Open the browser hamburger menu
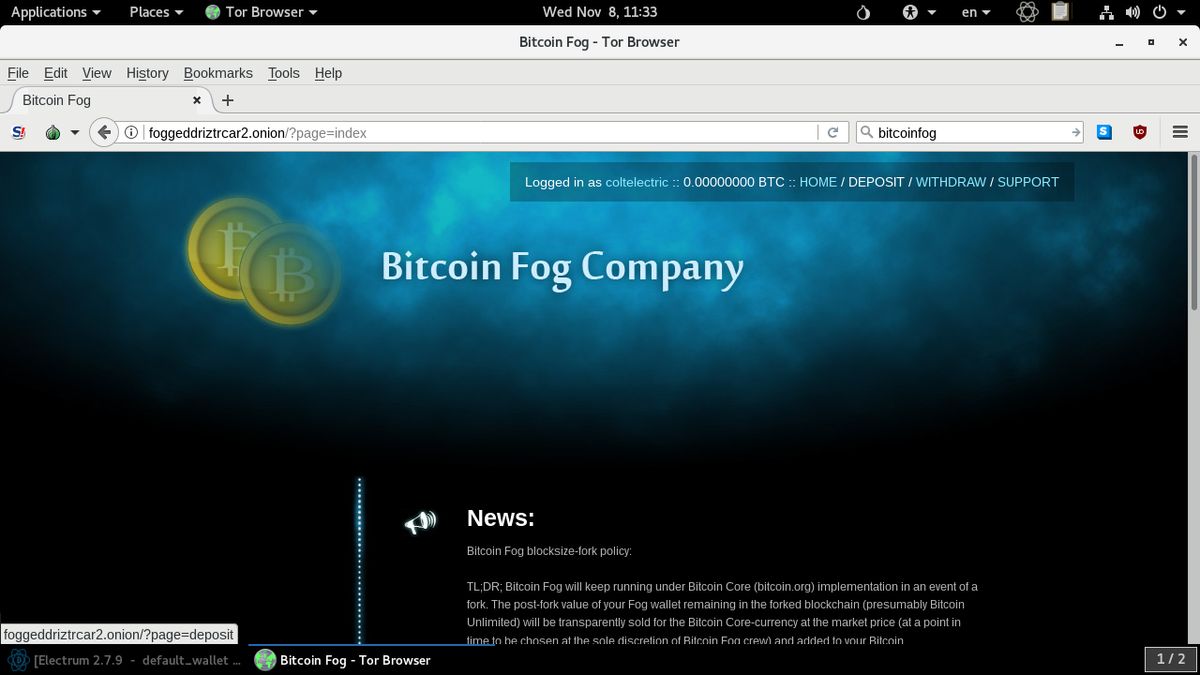This screenshot has height=675, width=1200. tap(1180, 132)
